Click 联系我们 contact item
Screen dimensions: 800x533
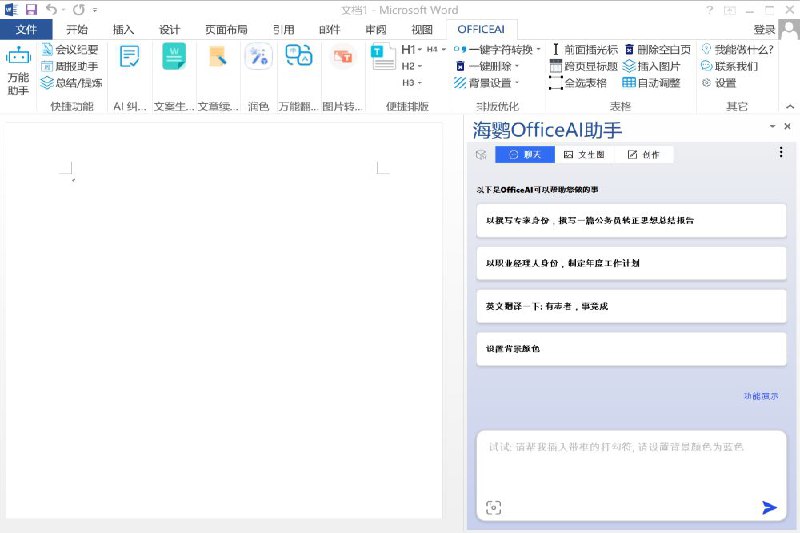[x=730, y=66]
